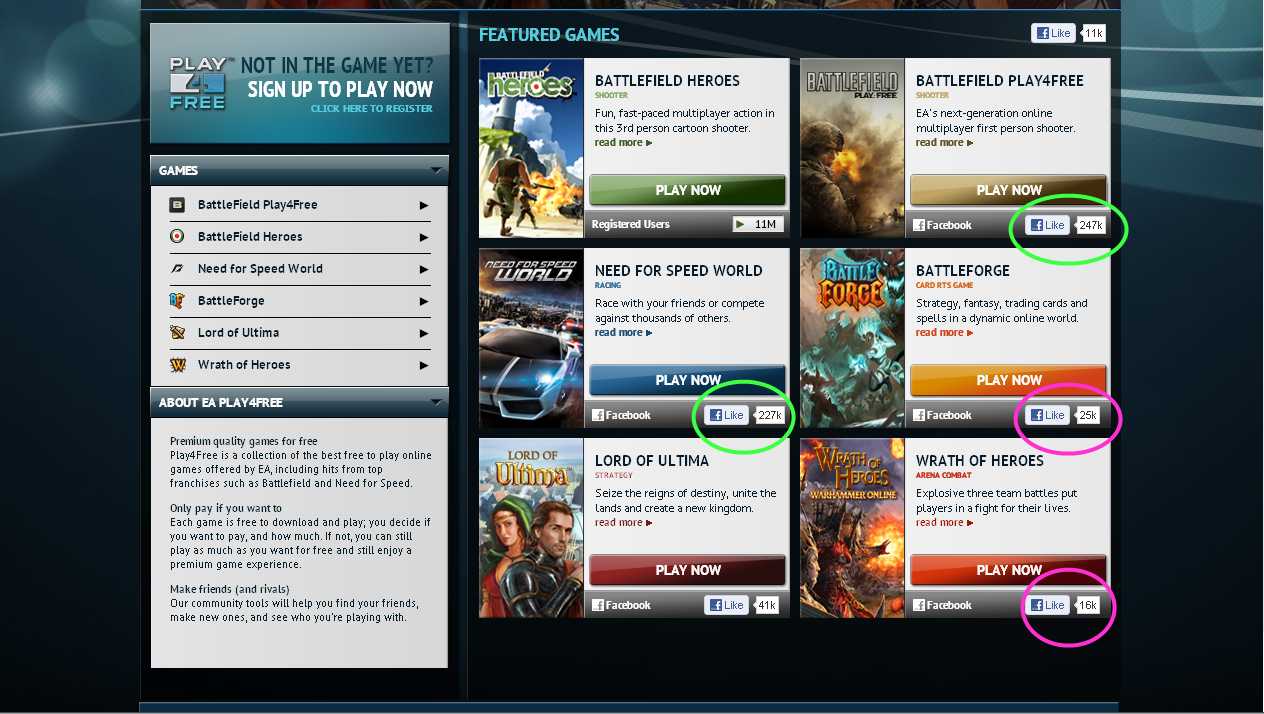Like Need for Speed World on Facebook
Image resolution: width=1264 pixels, height=714 pixels.
tap(727, 415)
